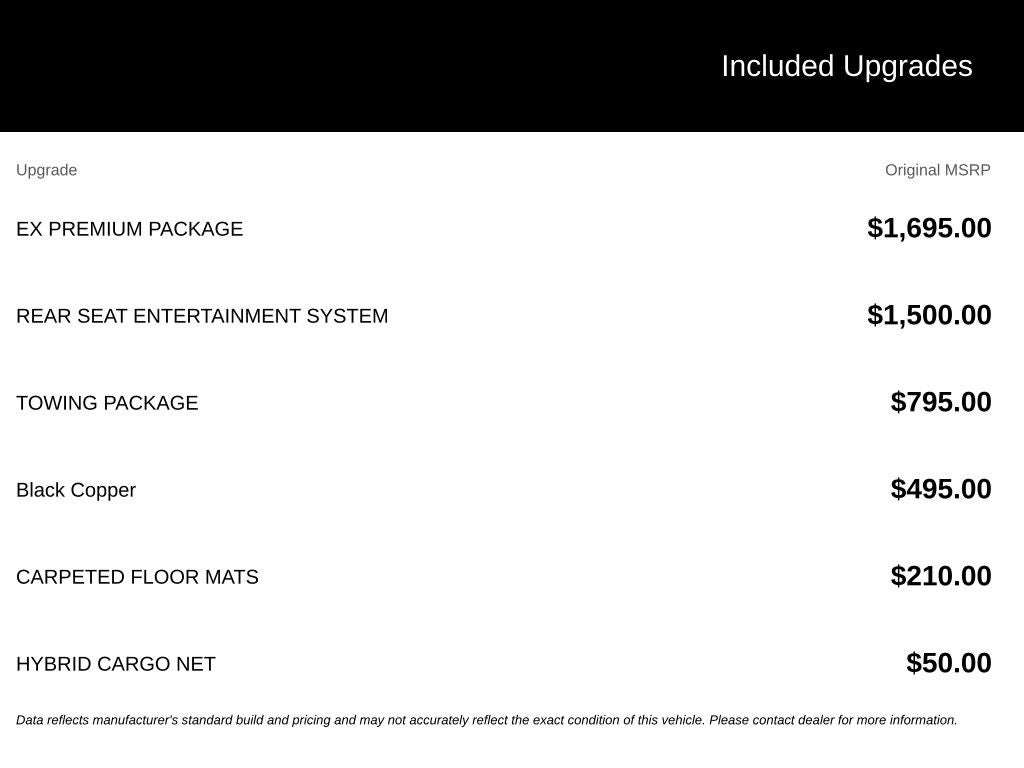Click the $1,500.00 price value
This screenshot has width=1024, height=768.
click(929, 315)
